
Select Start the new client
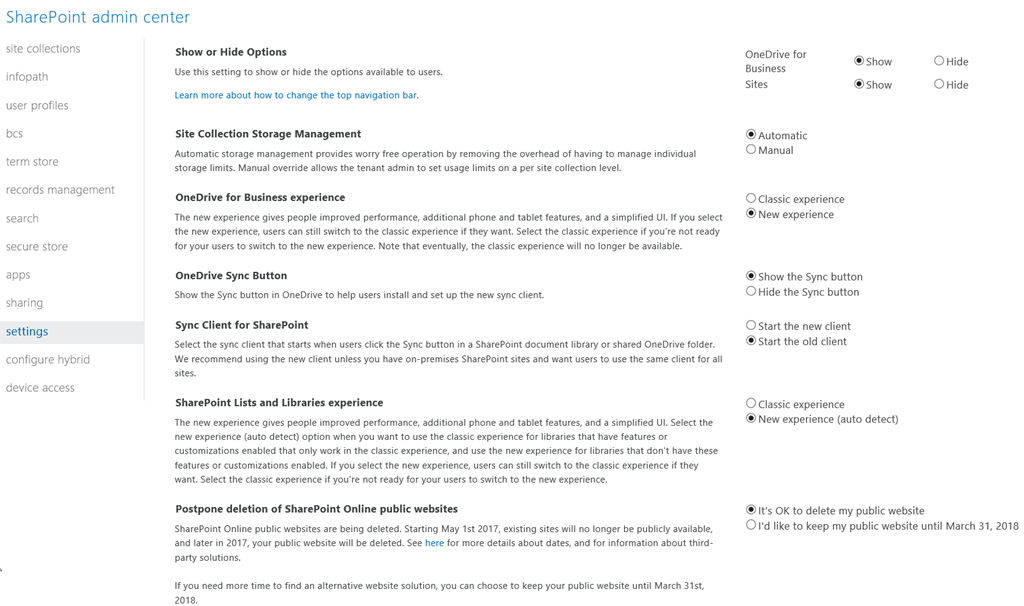(x=751, y=326)
